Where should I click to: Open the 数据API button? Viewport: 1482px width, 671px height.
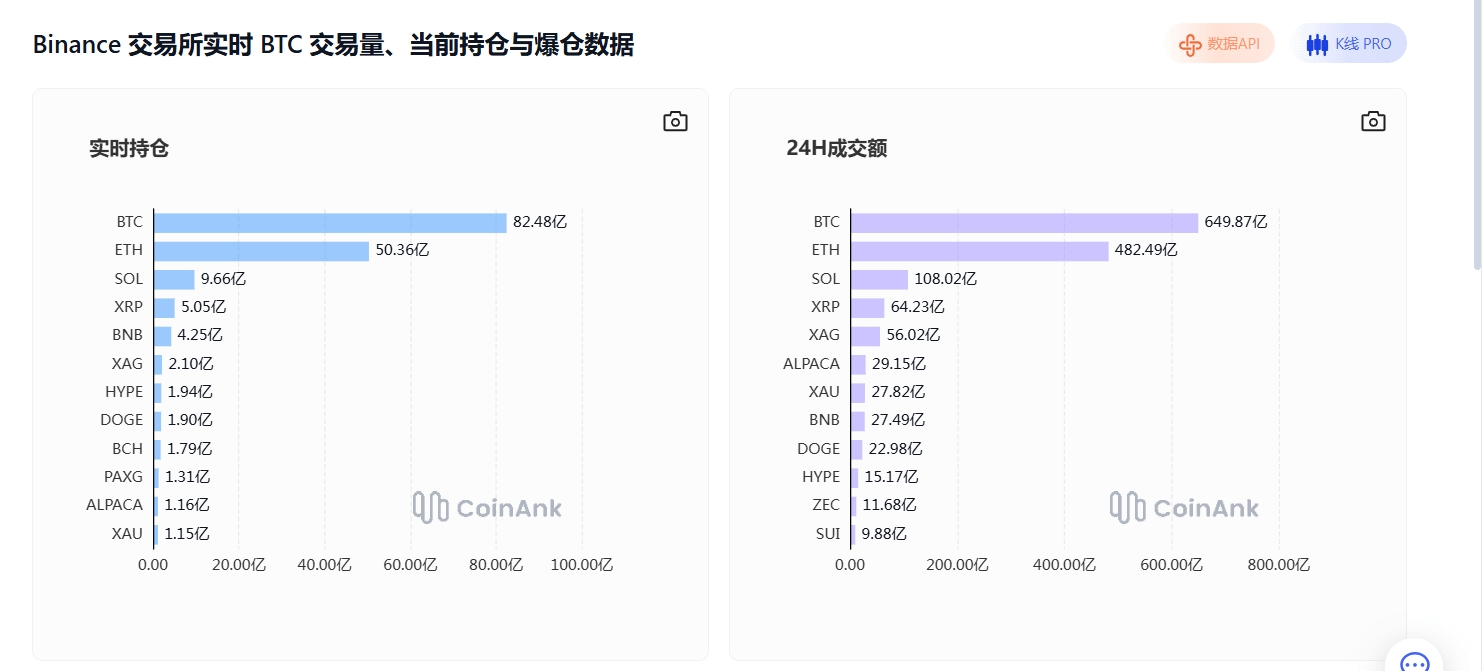point(1221,44)
